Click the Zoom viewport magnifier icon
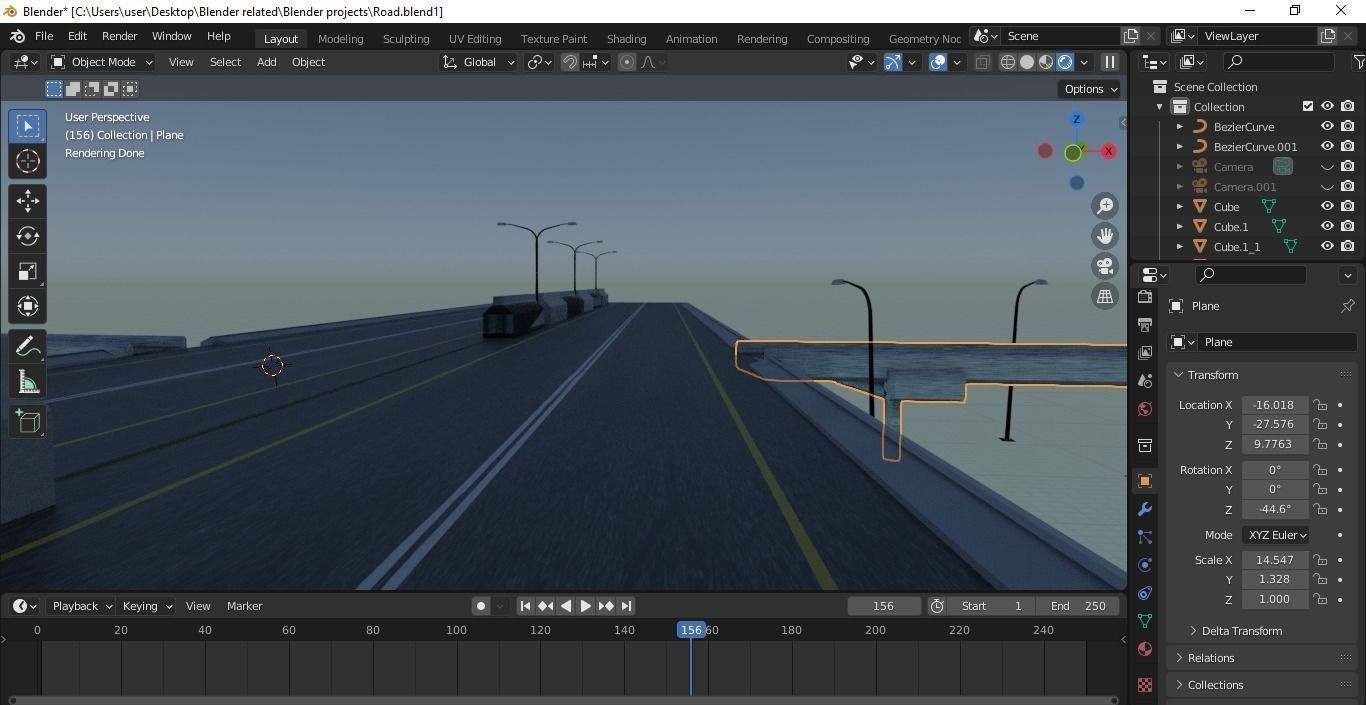This screenshot has height=705, width=1366. (1105, 206)
